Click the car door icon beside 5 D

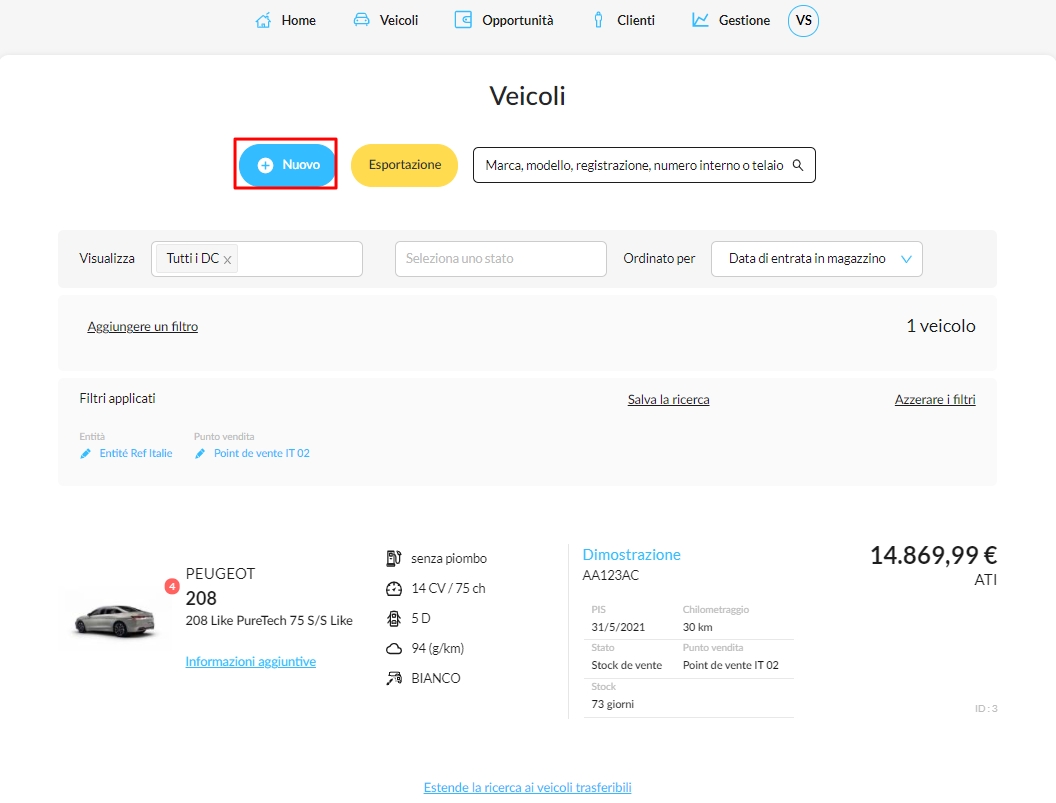[x=394, y=618]
